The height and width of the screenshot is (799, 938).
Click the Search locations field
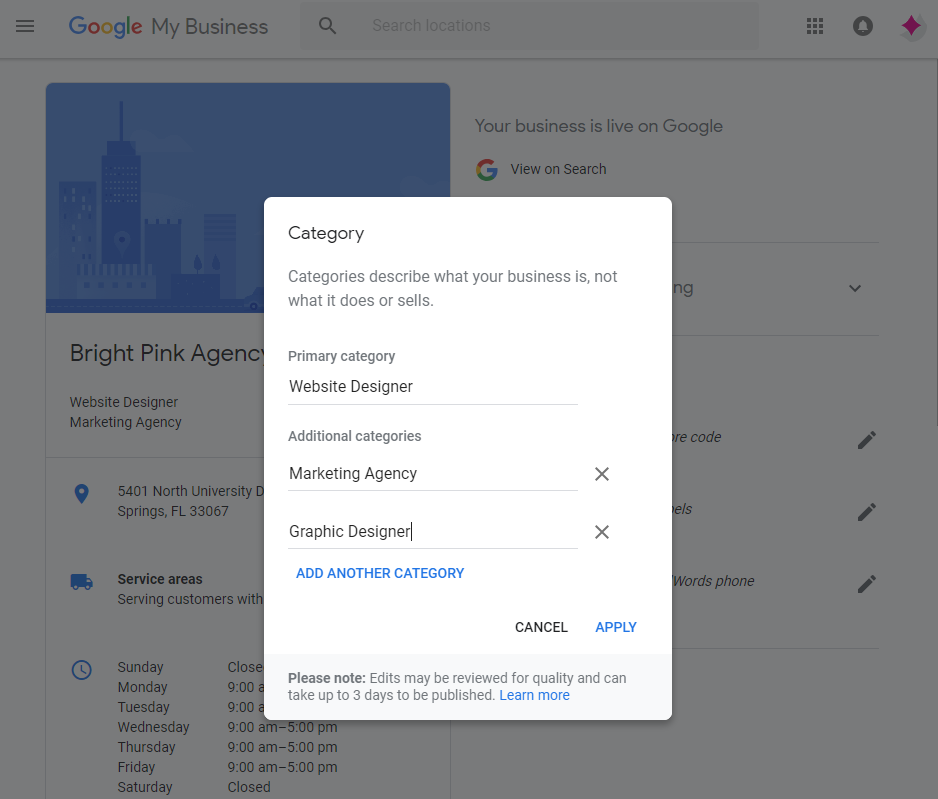[x=529, y=26]
